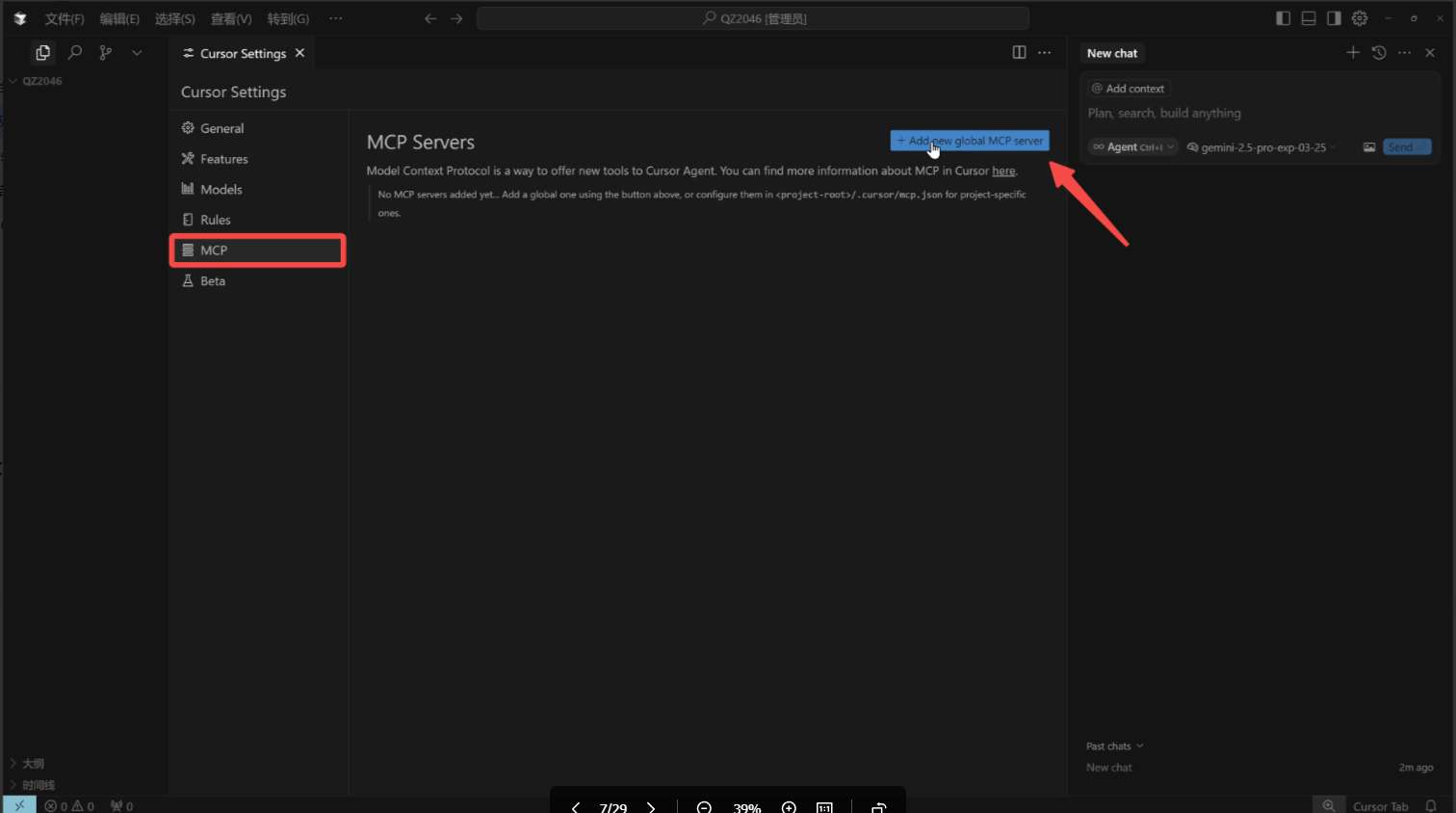Toggle bottom panel layout
The width and height of the screenshot is (1456, 813).
coord(1309,18)
